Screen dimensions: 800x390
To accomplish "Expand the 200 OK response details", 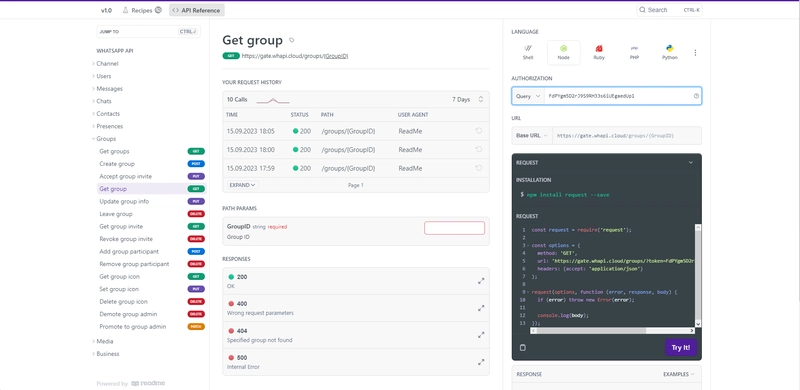I will [481, 281].
